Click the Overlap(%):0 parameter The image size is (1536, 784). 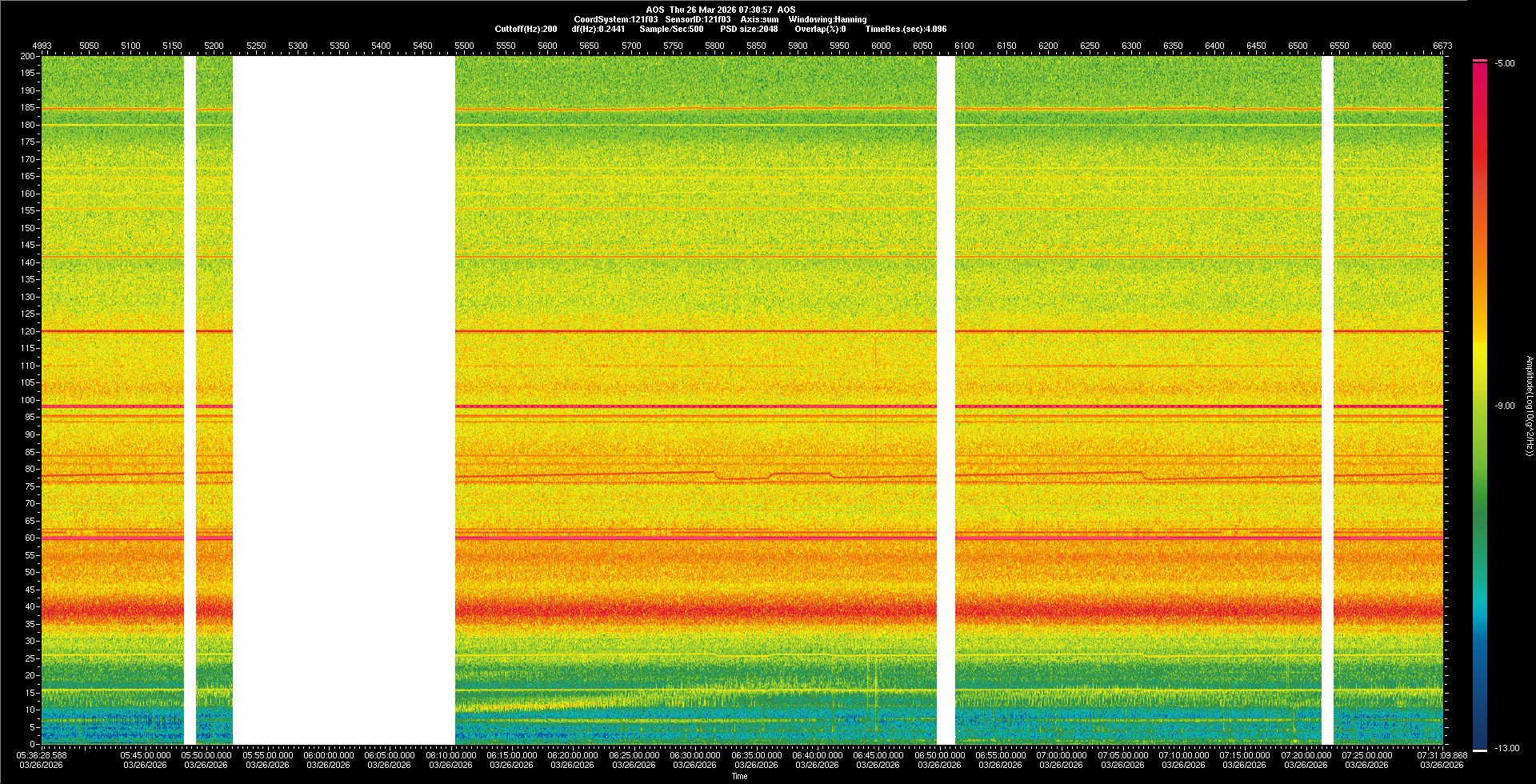click(x=820, y=29)
